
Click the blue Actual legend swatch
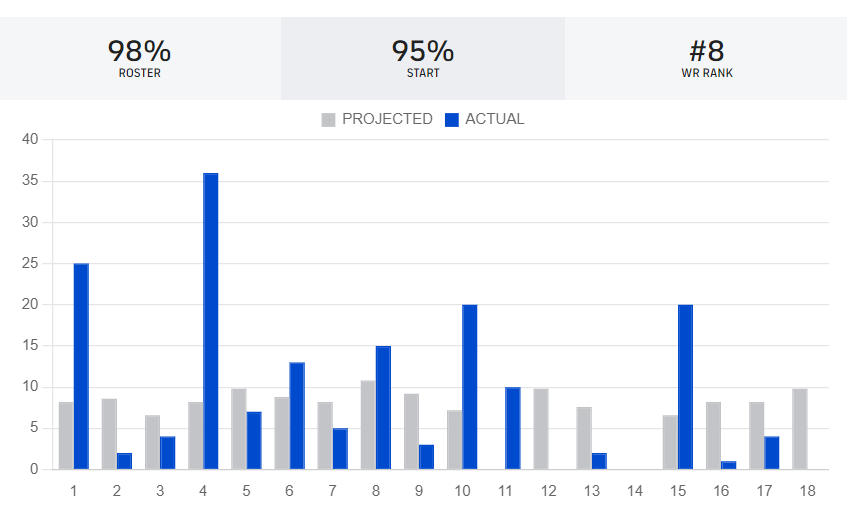(451, 120)
